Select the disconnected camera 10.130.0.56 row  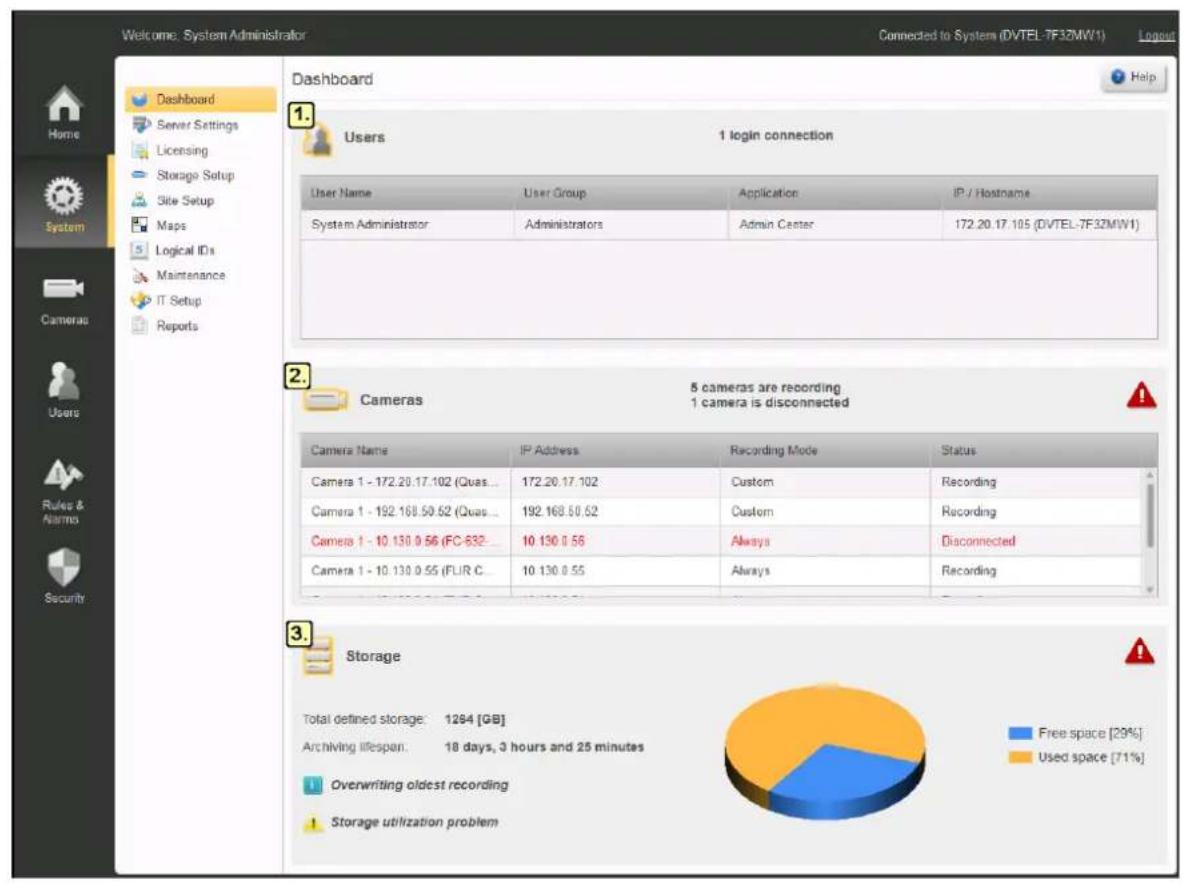tap(721, 541)
